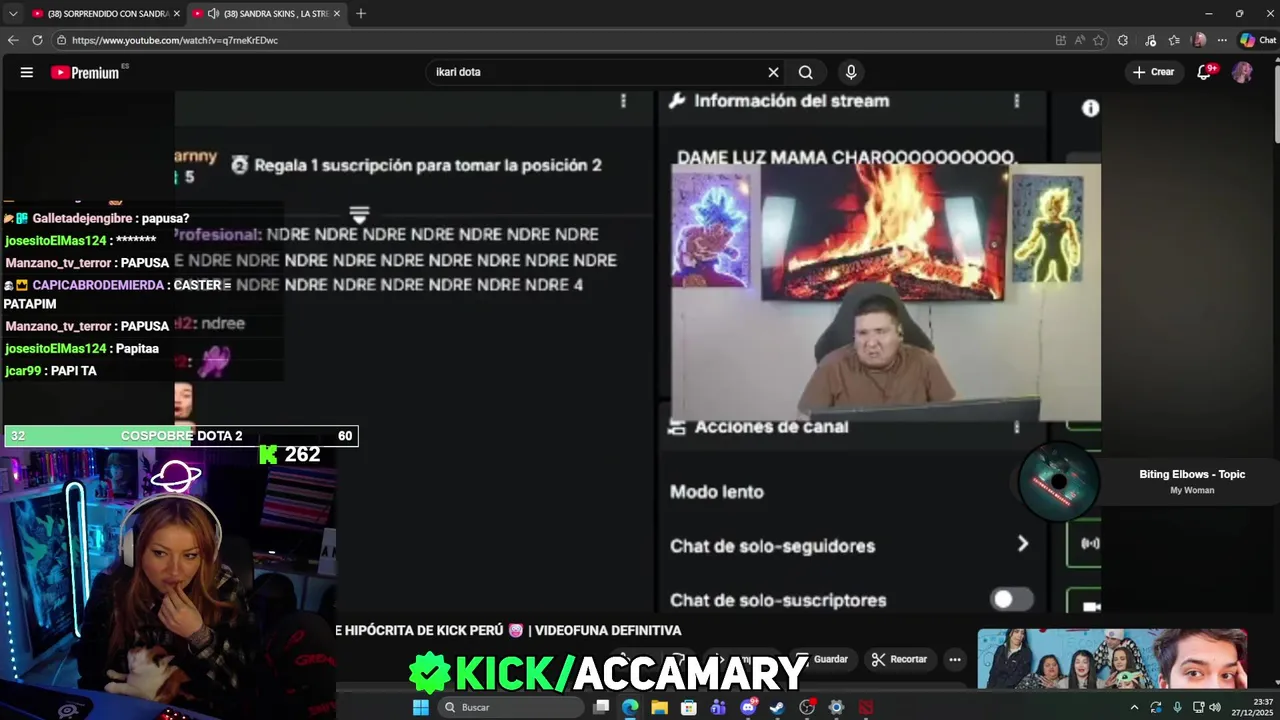Open Teams from taskbar
1280x720 pixels.
718,707
